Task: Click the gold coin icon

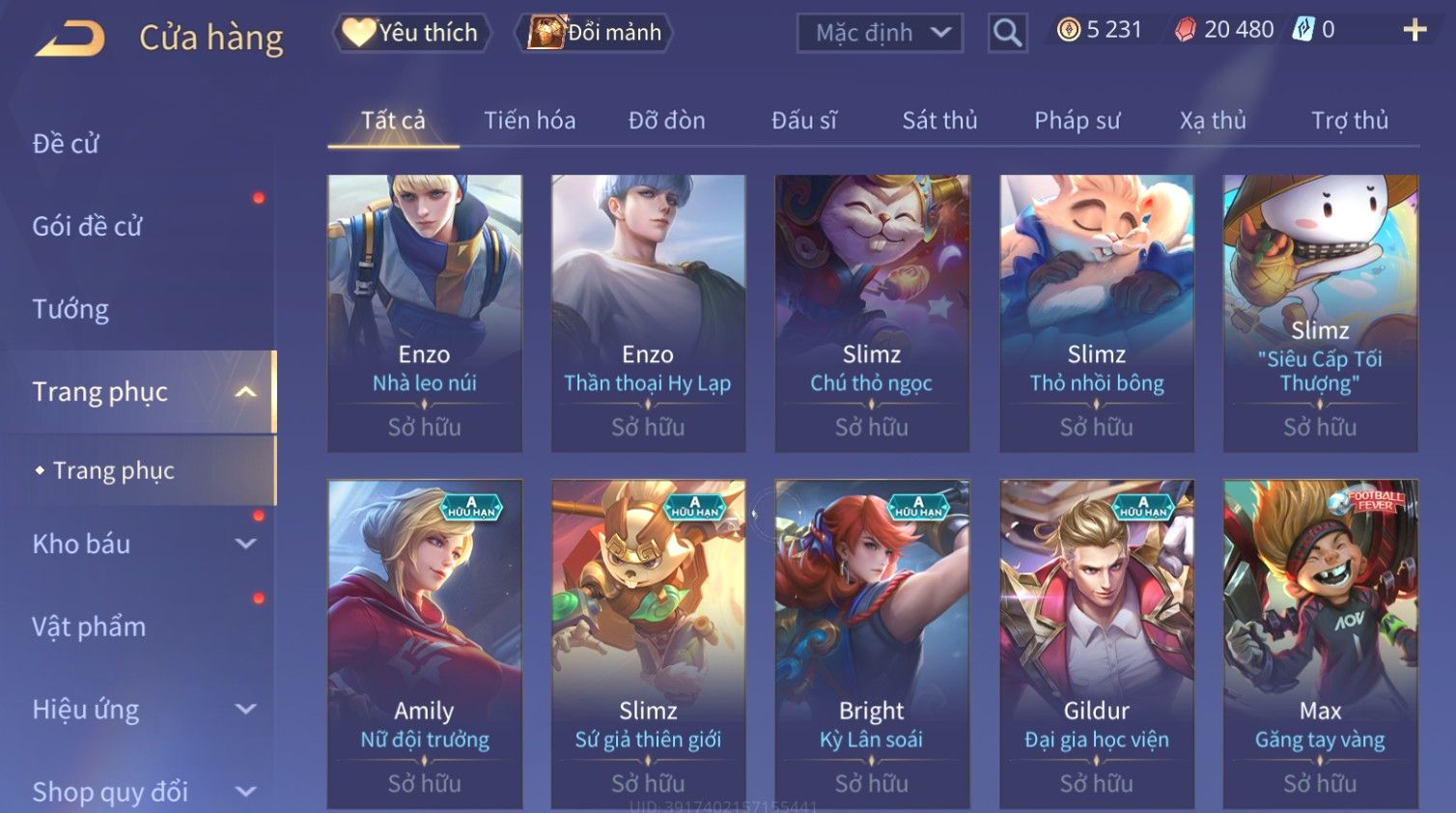Action: [x=1068, y=30]
